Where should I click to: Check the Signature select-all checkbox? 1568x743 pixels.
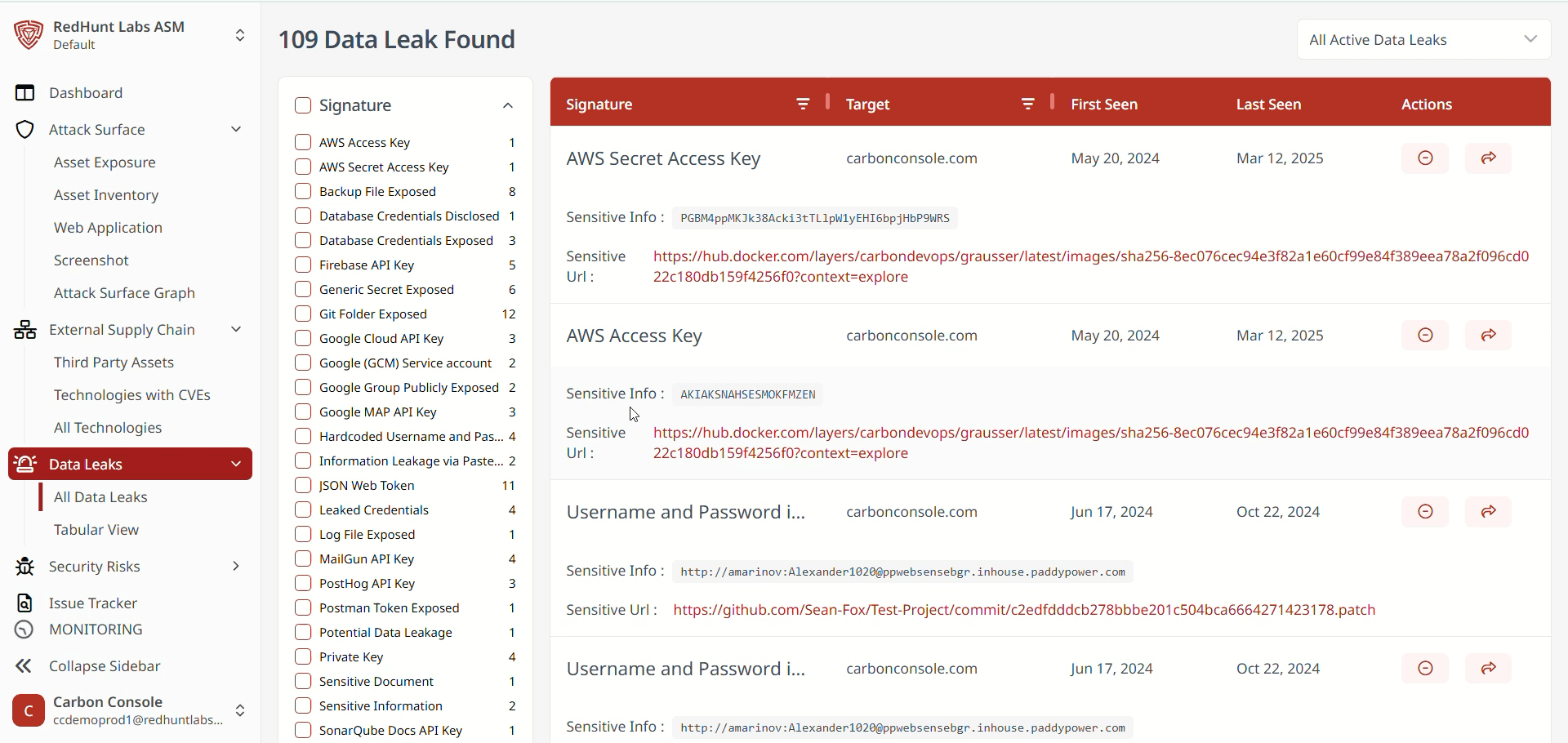click(303, 105)
